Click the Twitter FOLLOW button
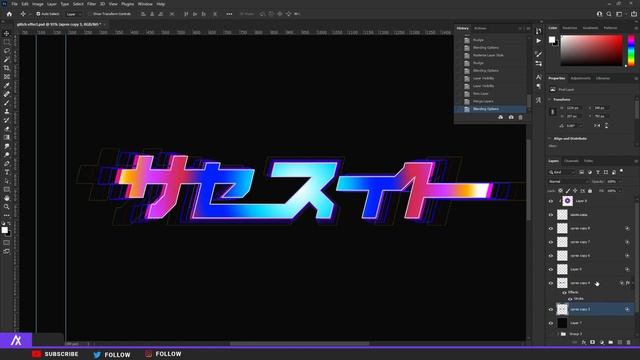 pos(112,354)
